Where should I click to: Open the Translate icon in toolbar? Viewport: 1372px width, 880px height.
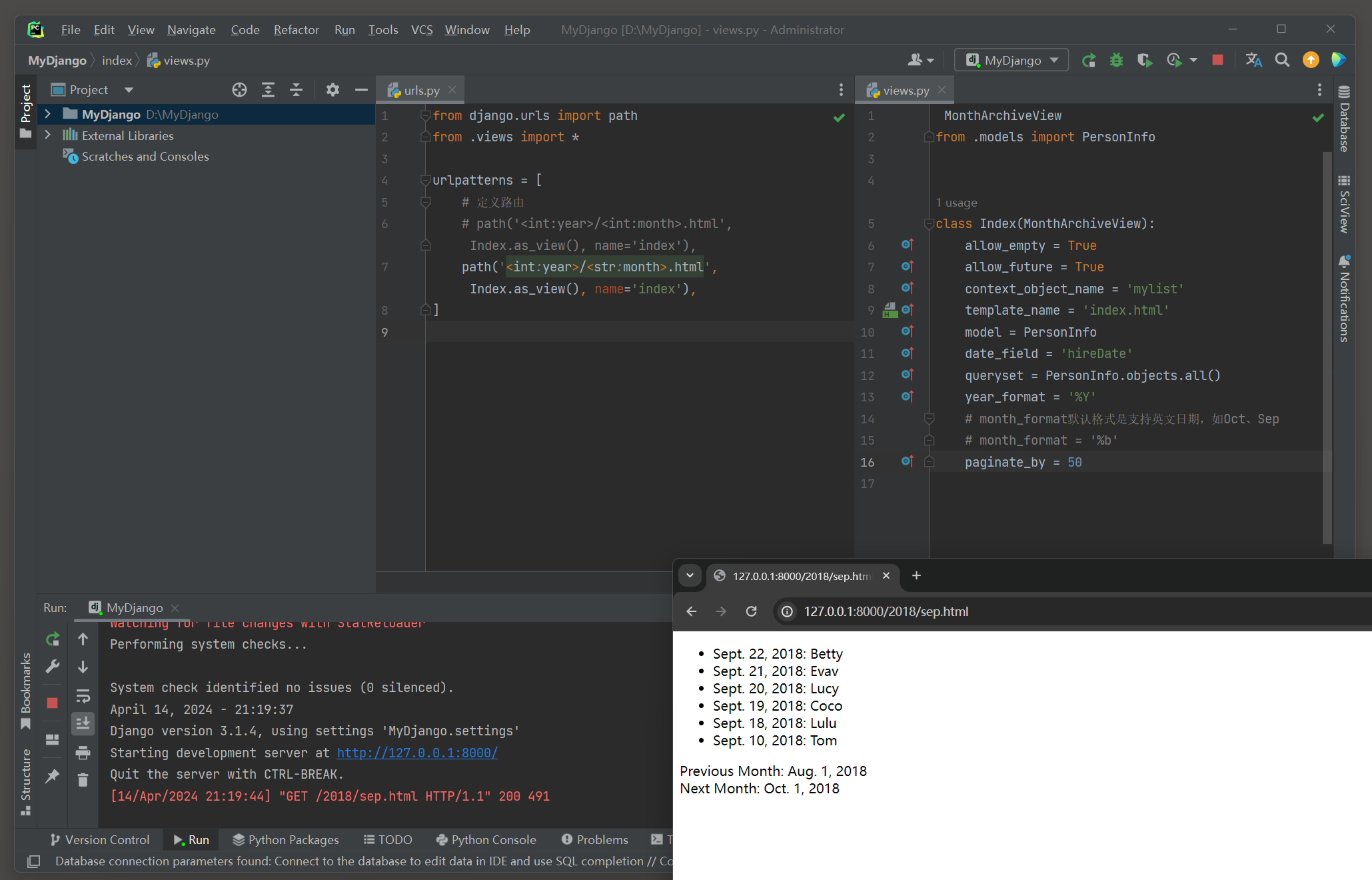coord(1253,60)
